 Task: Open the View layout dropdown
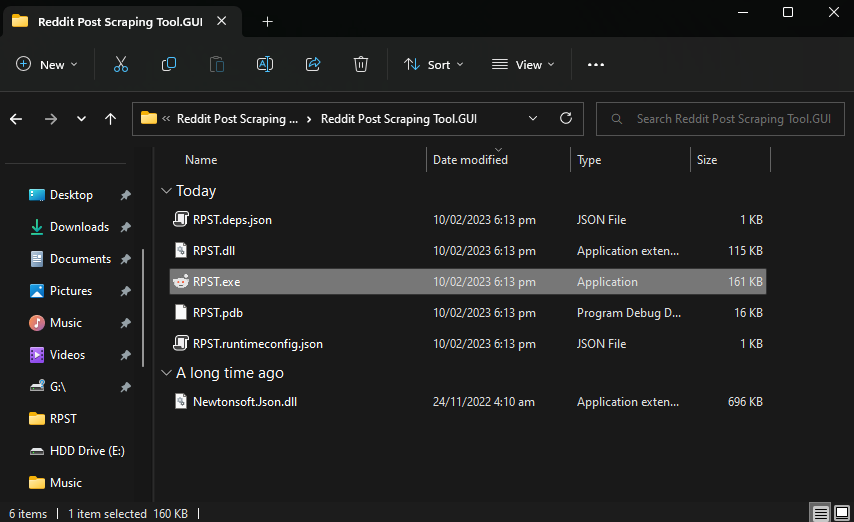523,64
